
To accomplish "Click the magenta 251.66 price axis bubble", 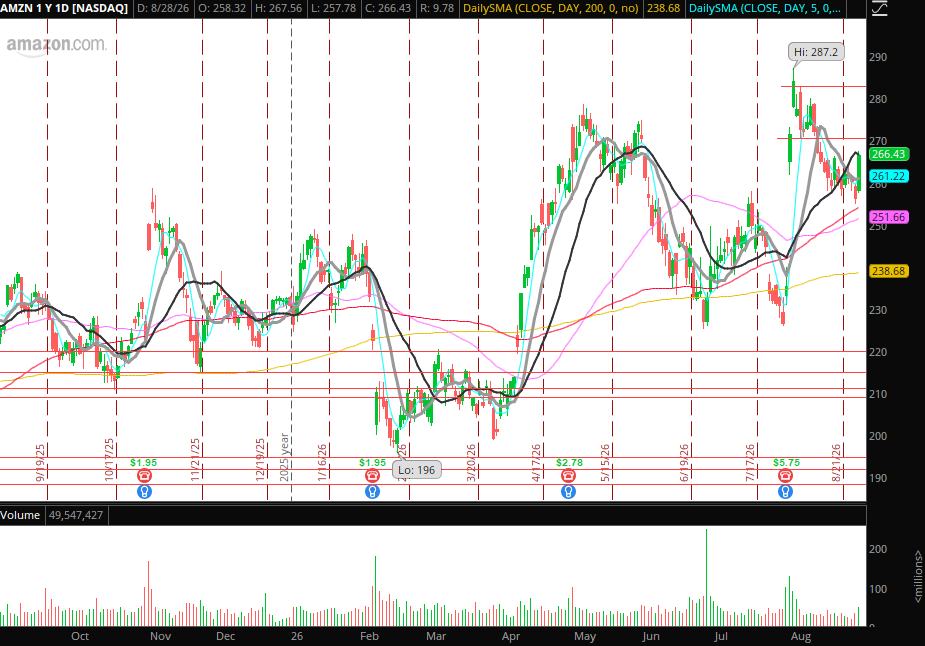I will click(x=888, y=217).
